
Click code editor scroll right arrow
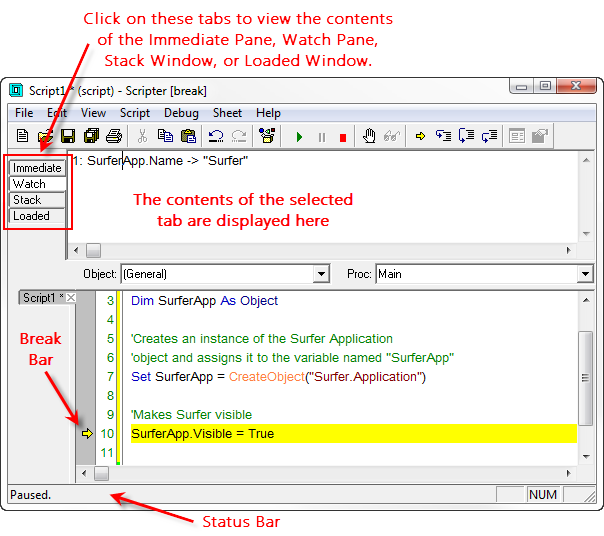point(569,473)
